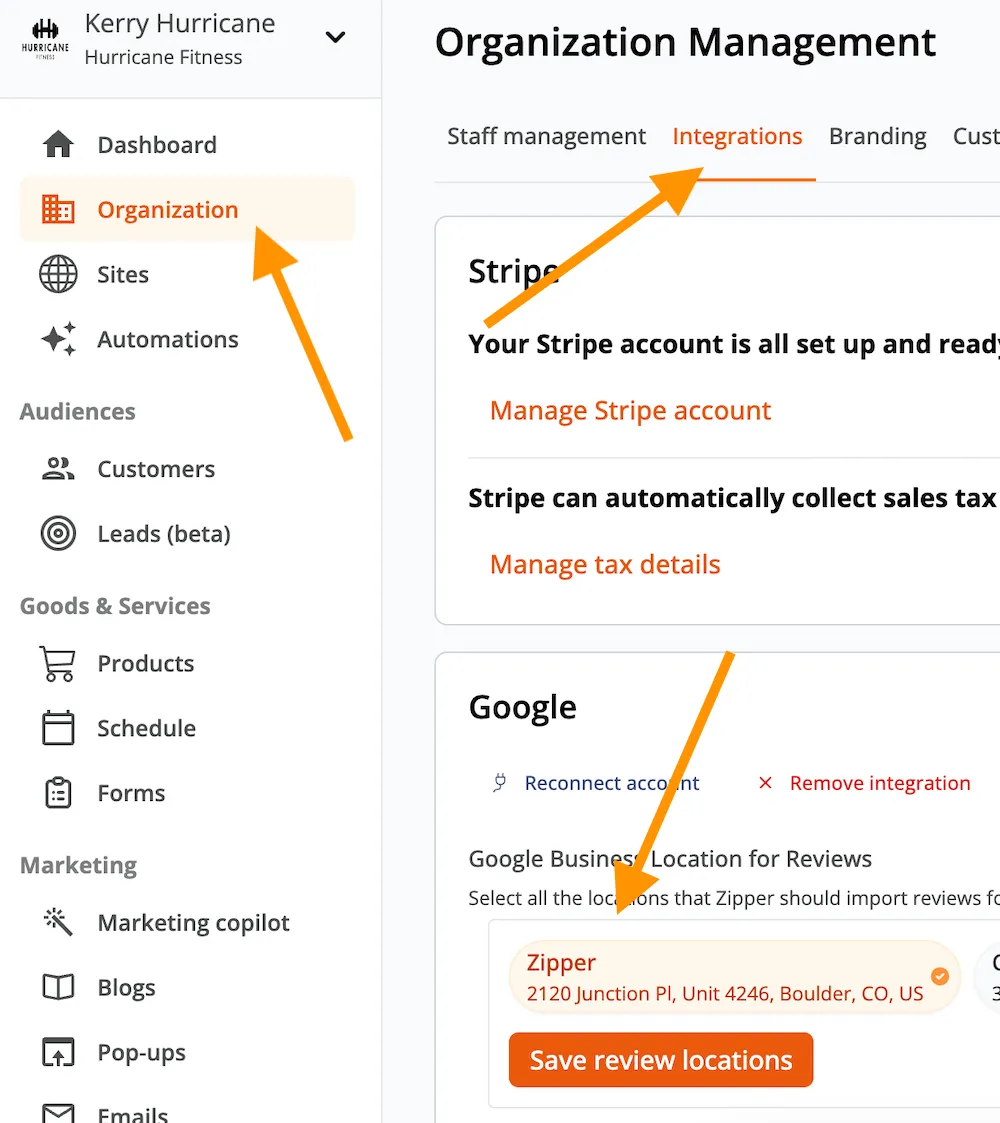Click the Organization Management heading
This screenshot has height=1123, width=1000.
pyautogui.click(x=685, y=42)
